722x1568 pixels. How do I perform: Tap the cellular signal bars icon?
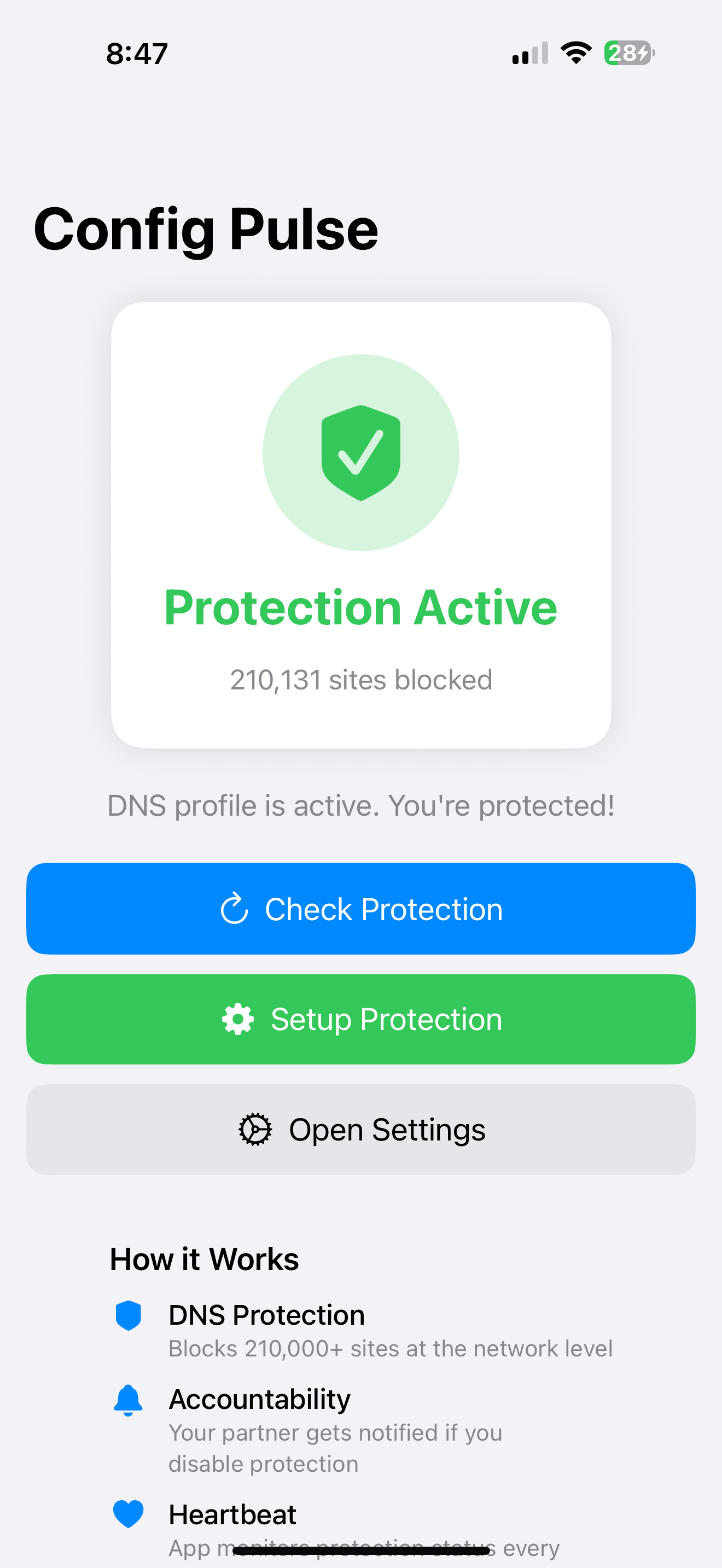click(530, 53)
